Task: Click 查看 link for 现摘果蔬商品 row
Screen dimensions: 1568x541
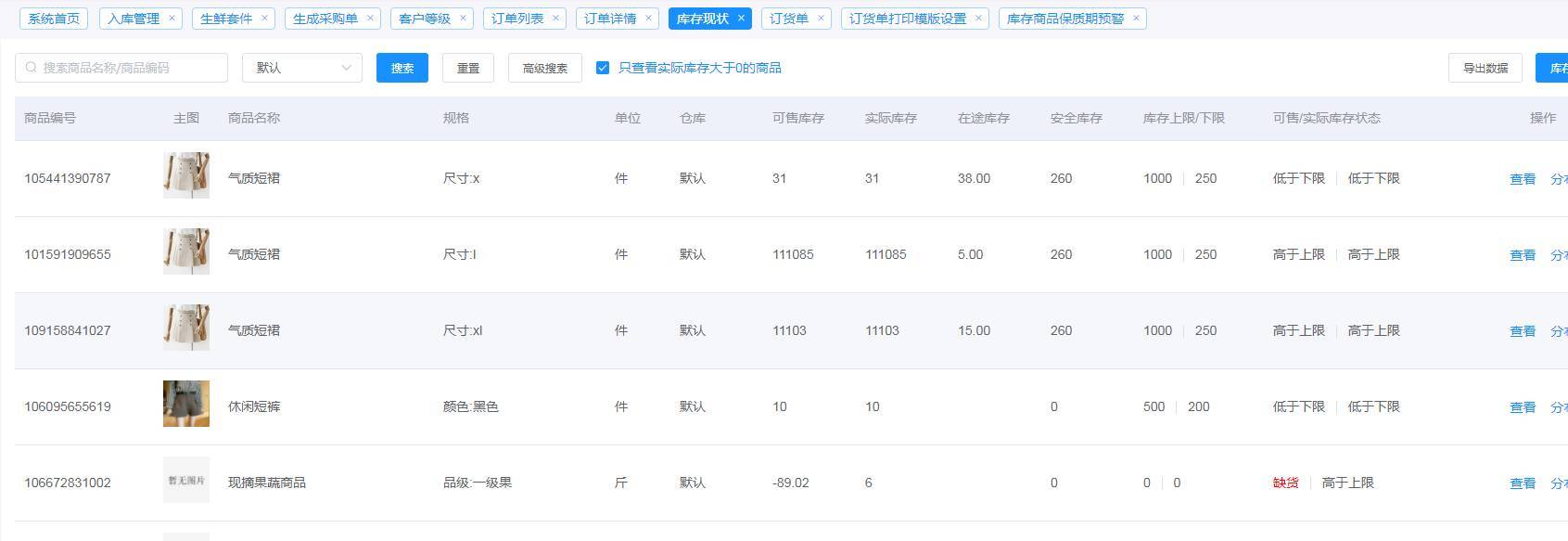Action: click(x=1522, y=483)
